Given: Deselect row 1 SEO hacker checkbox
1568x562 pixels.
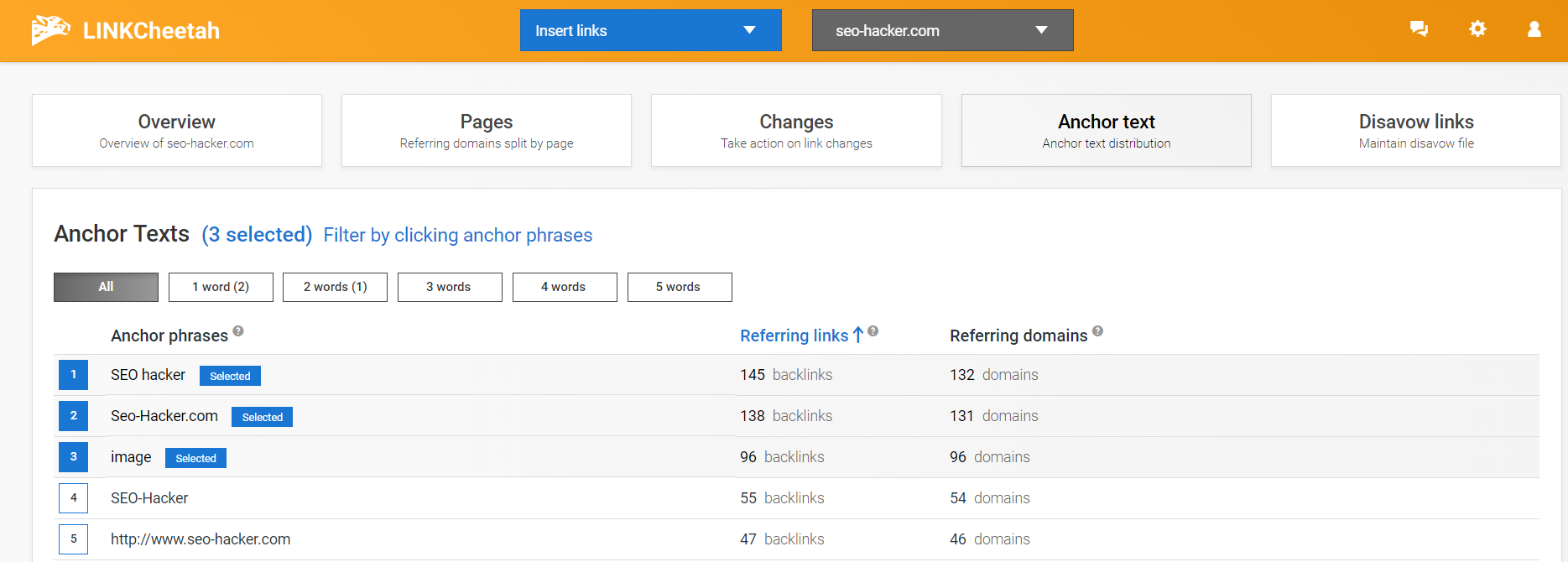Looking at the screenshot, I should [73, 375].
